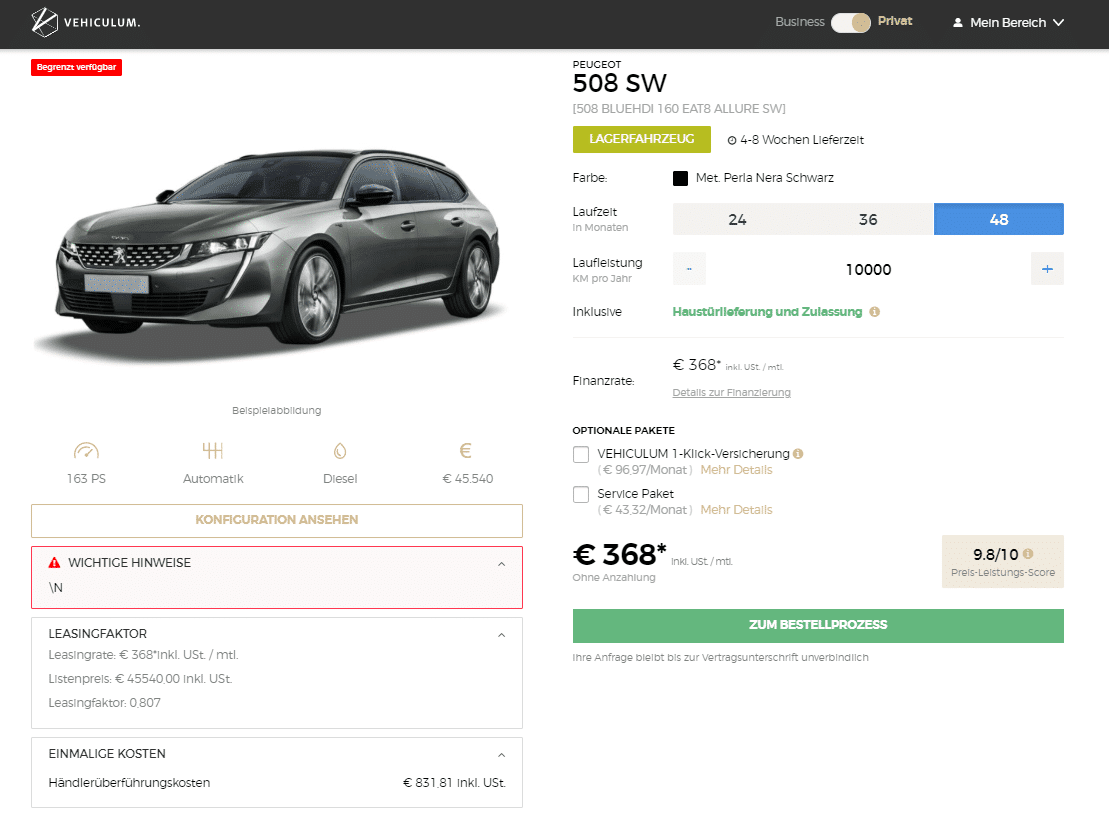Open Mehr Details for 1-Klick-Versicherung
The image size is (1109, 826).
(736, 470)
